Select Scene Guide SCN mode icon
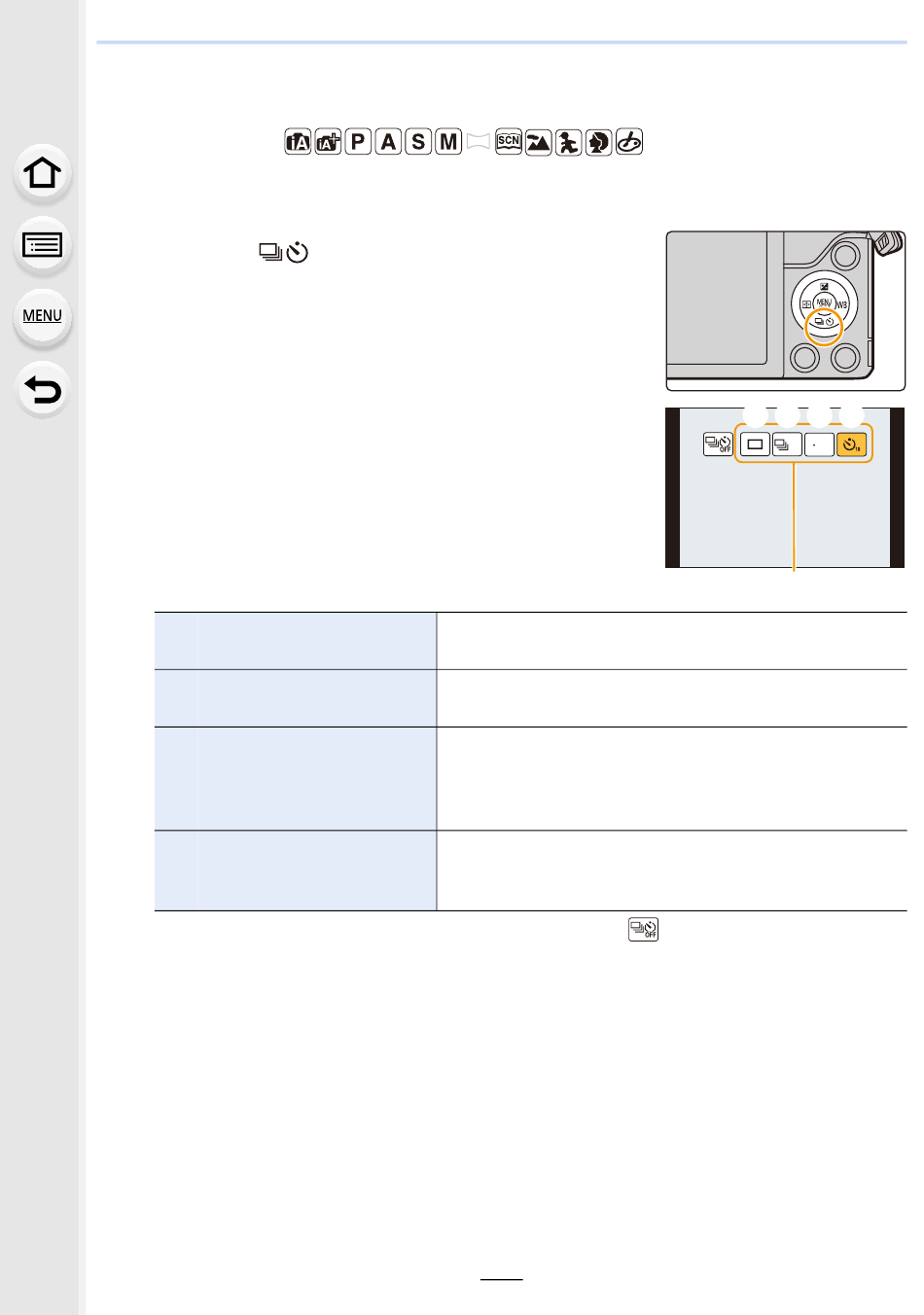 [x=509, y=142]
